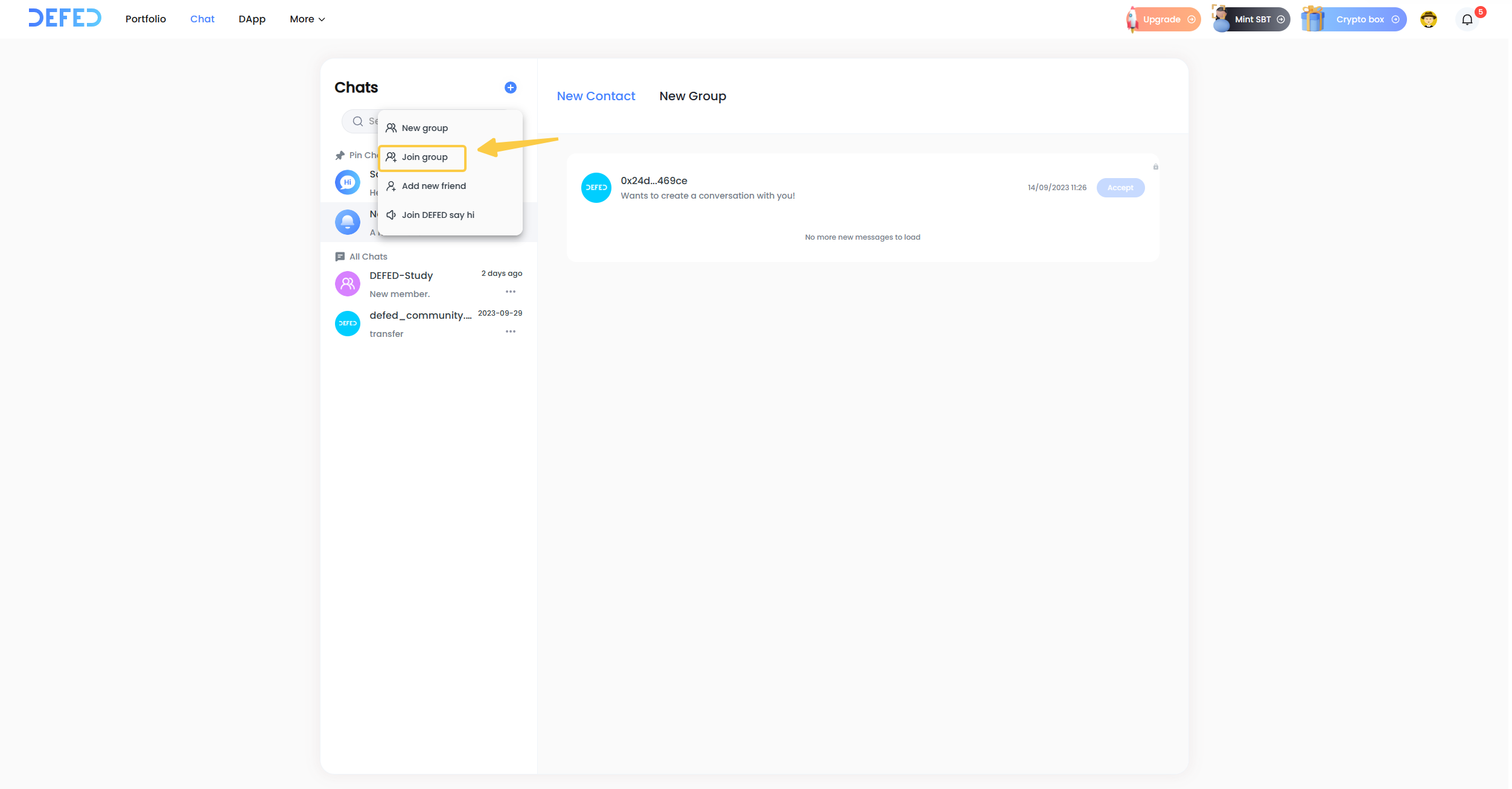Open the Notification bell chat entry
The image size is (1512, 789).
pyautogui.click(x=347, y=222)
